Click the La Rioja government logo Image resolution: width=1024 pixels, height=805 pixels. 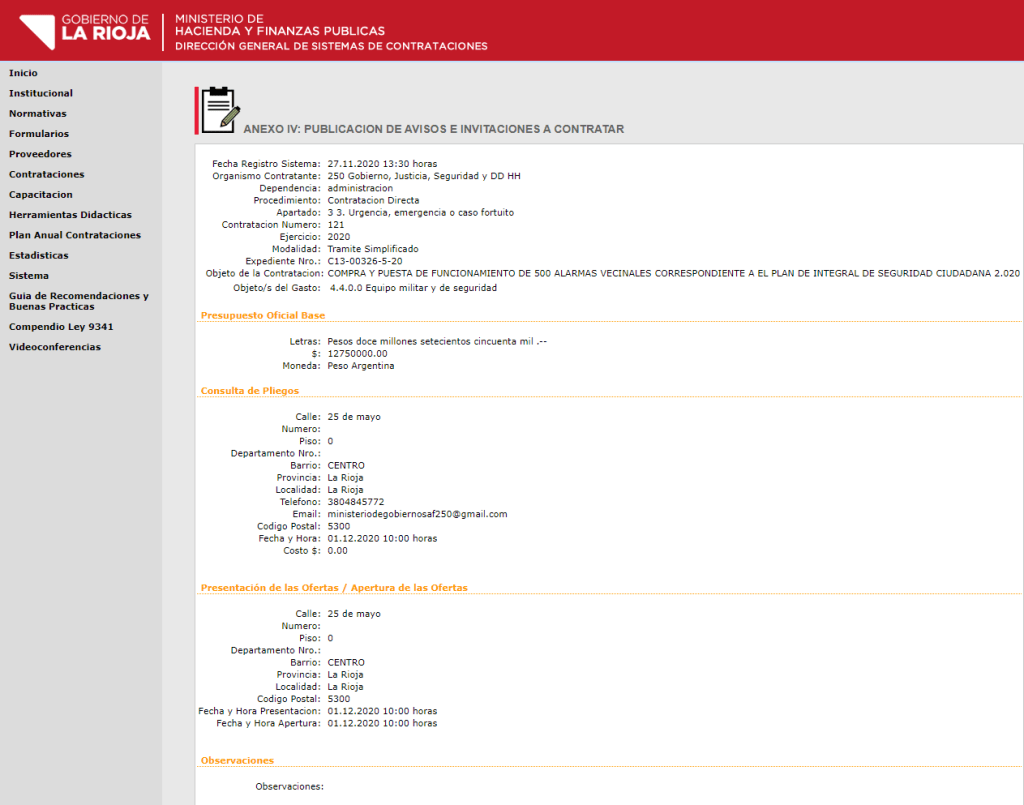point(85,30)
